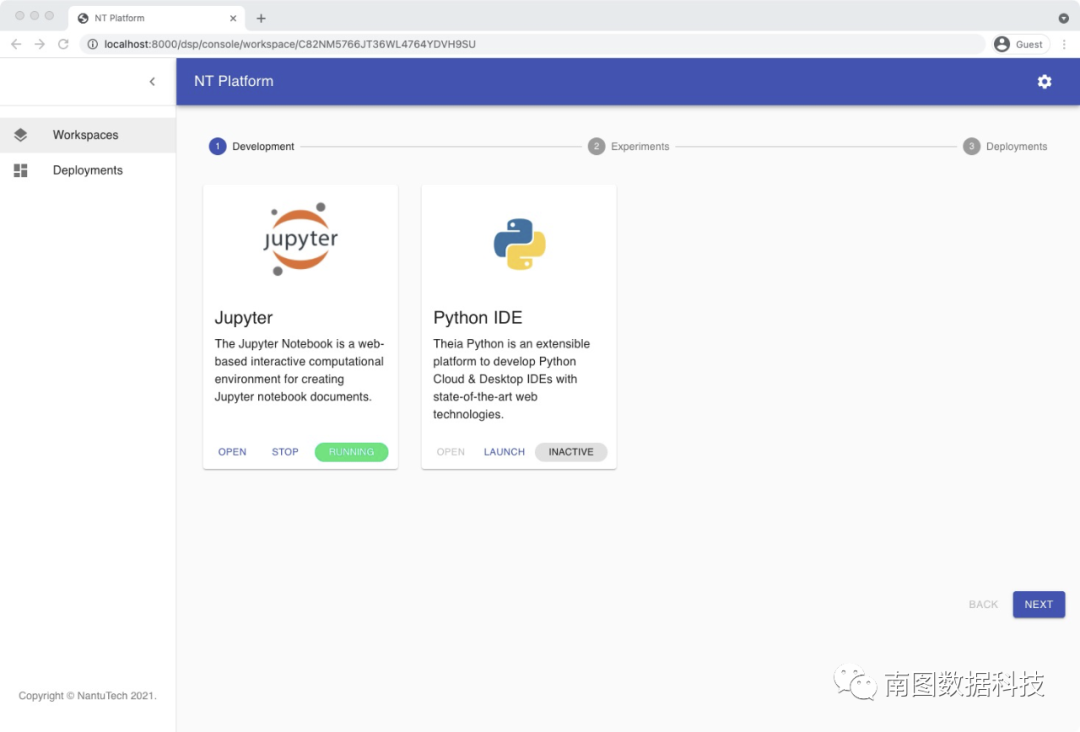
Task: Open the Guest profile button
Action: click(1020, 44)
